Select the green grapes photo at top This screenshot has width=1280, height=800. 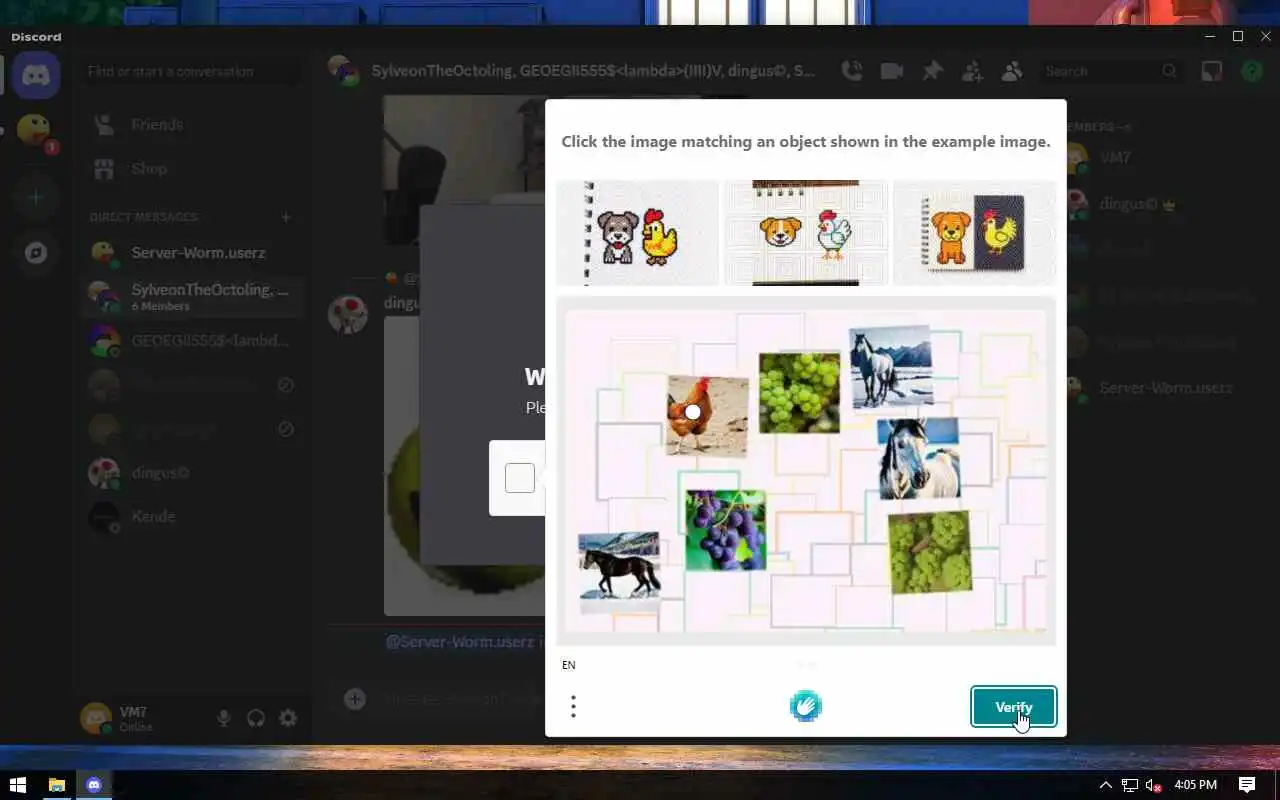pos(799,391)
